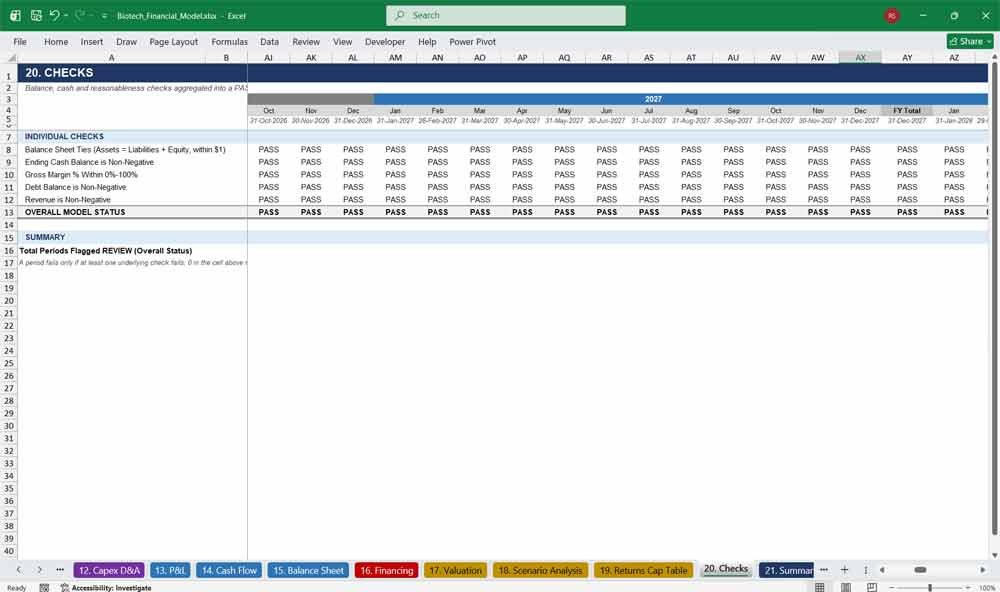1000x592 pixels.
Task: Click the Share button
Action: [x=970, y=41]
